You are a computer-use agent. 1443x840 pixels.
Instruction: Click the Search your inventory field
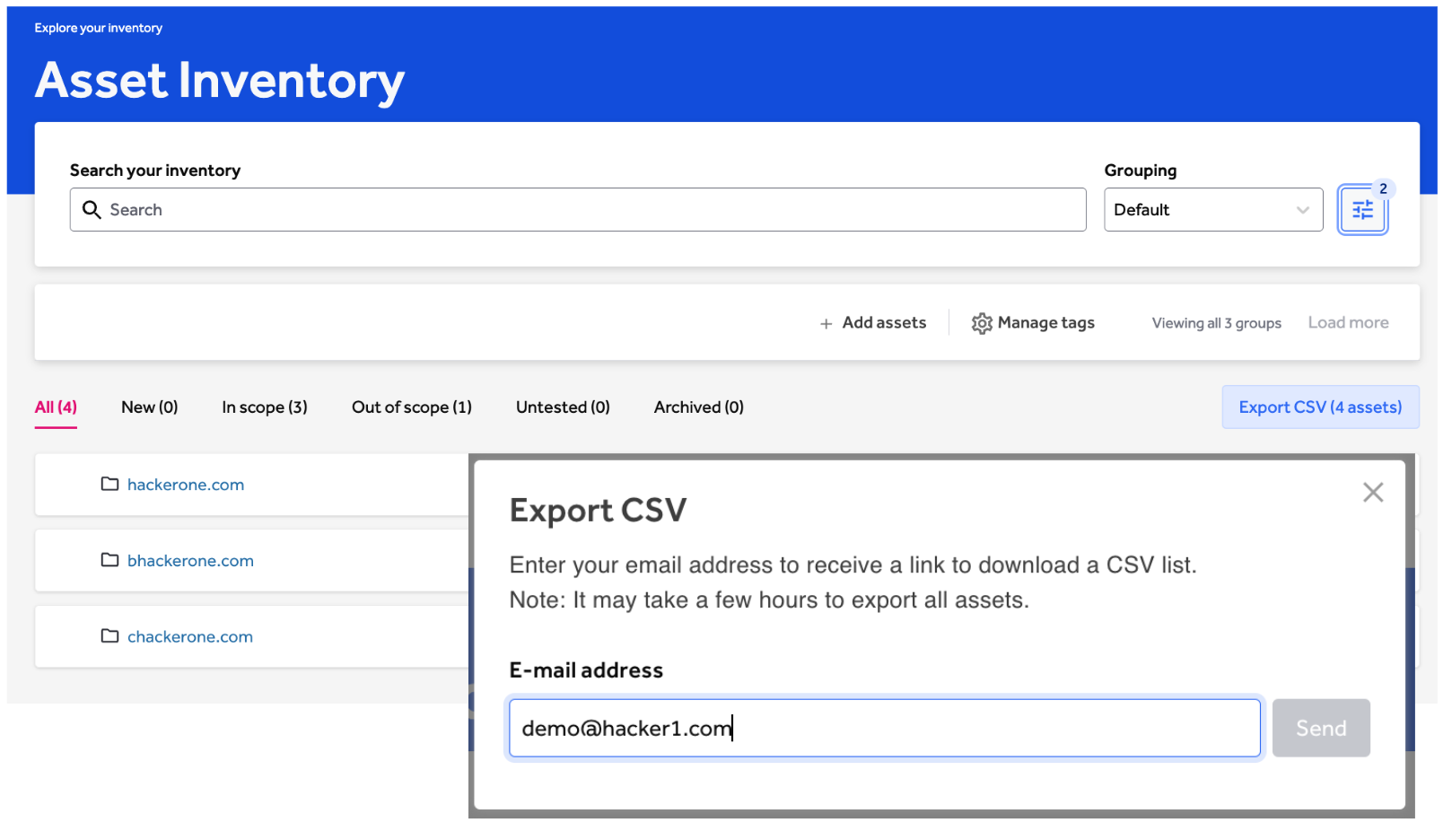click(578, 210)
